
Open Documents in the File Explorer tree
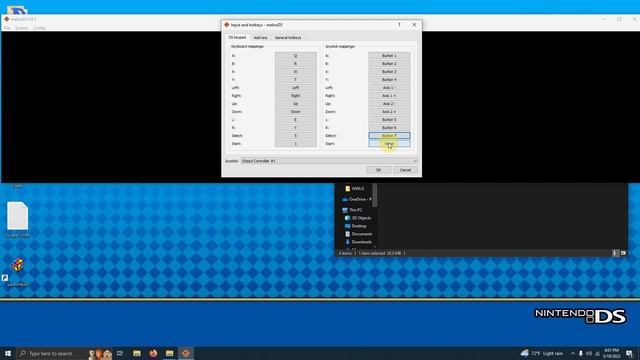pyautogui.click(x=358, y=234)
